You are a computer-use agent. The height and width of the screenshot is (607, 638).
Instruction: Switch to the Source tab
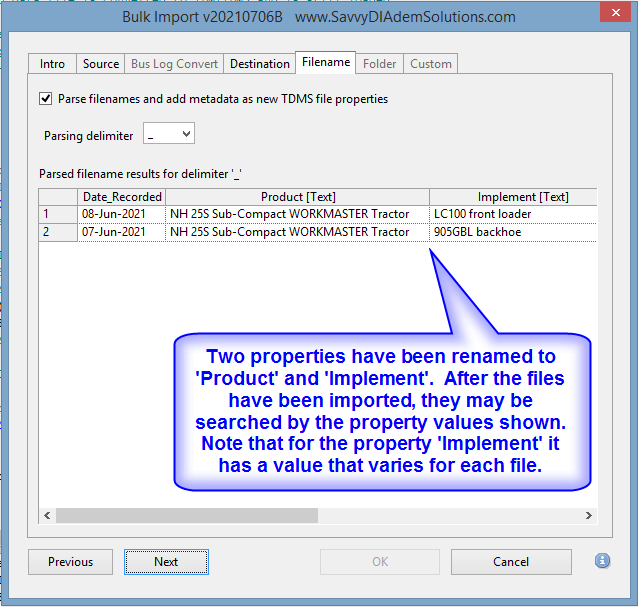(x=101, y=64)
